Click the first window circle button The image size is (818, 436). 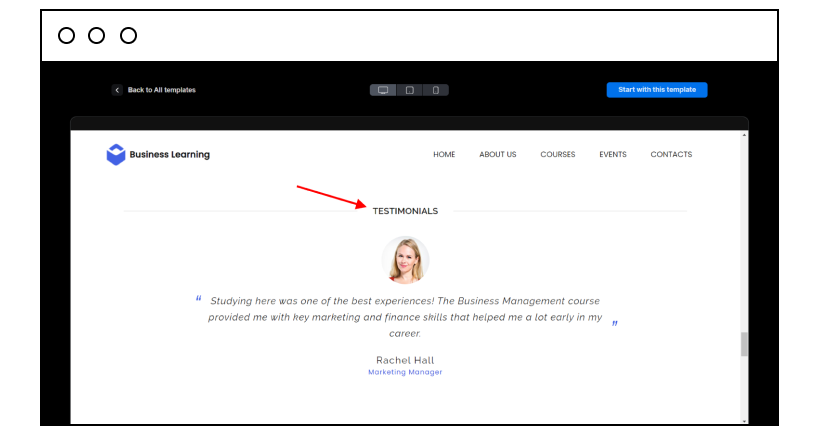click(66, 35)
